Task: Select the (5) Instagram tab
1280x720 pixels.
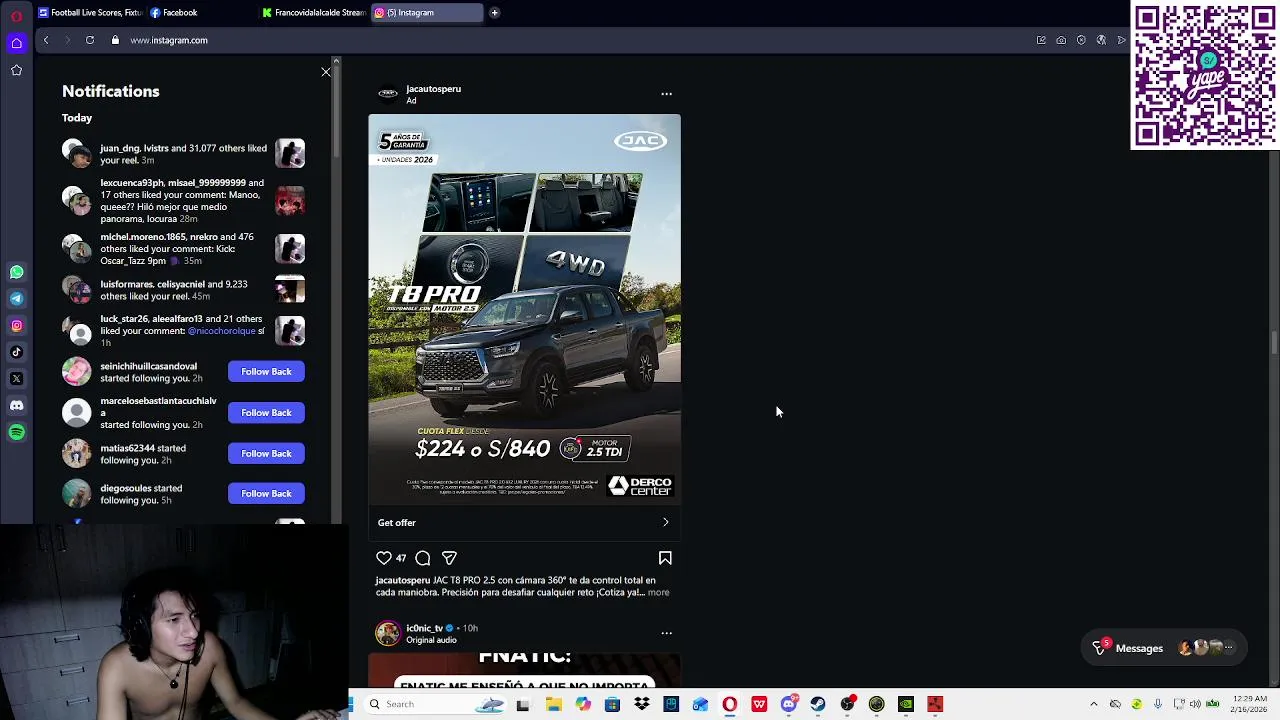Action: [427, 13]
